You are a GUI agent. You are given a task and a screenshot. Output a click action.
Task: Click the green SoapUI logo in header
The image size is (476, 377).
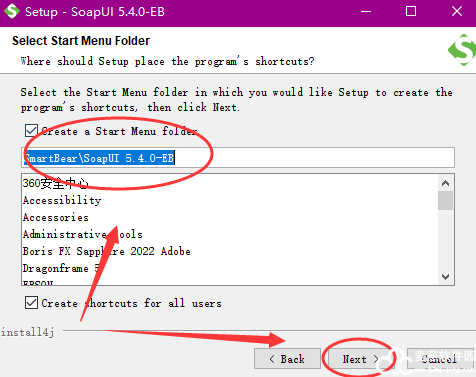(462, 50)
